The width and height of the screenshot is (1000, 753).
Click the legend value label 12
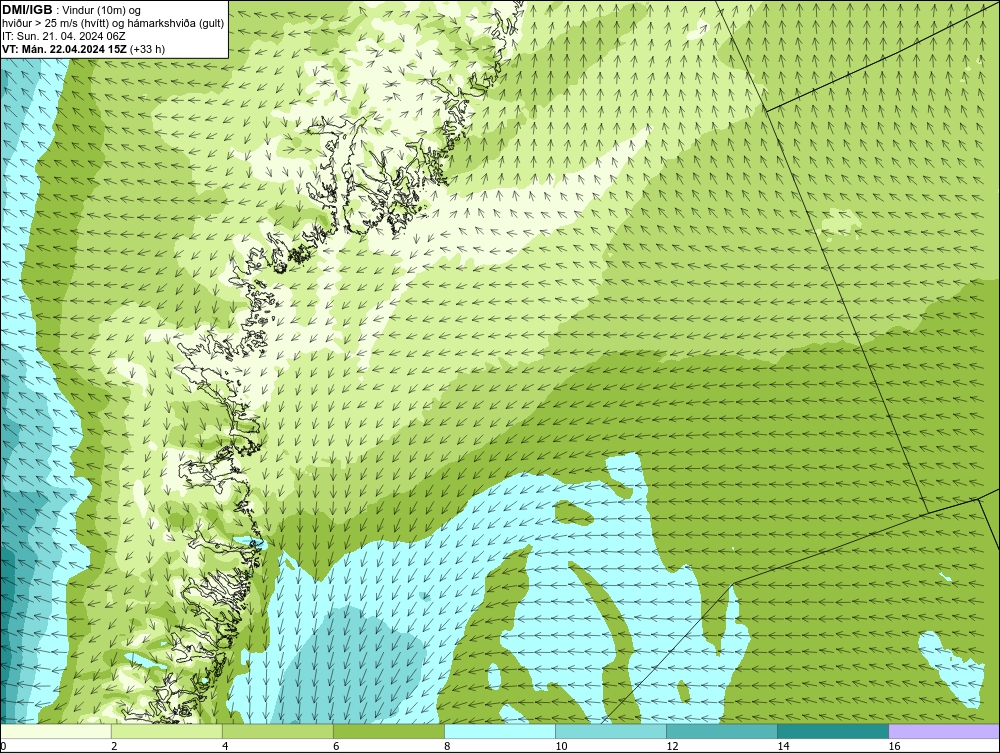[x=672, y=746]
